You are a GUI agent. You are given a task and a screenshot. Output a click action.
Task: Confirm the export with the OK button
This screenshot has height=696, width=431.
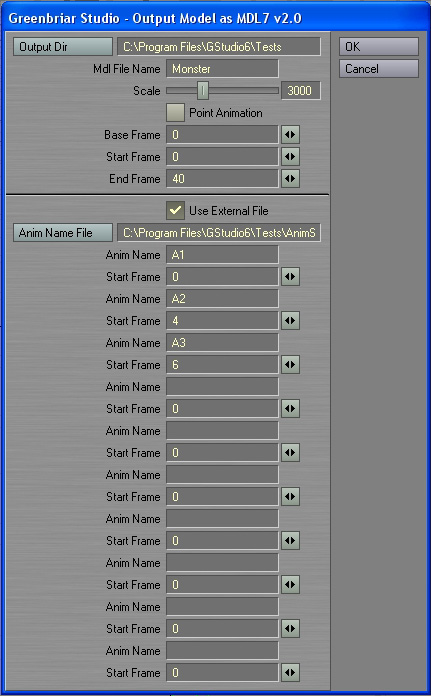point(379,47)
